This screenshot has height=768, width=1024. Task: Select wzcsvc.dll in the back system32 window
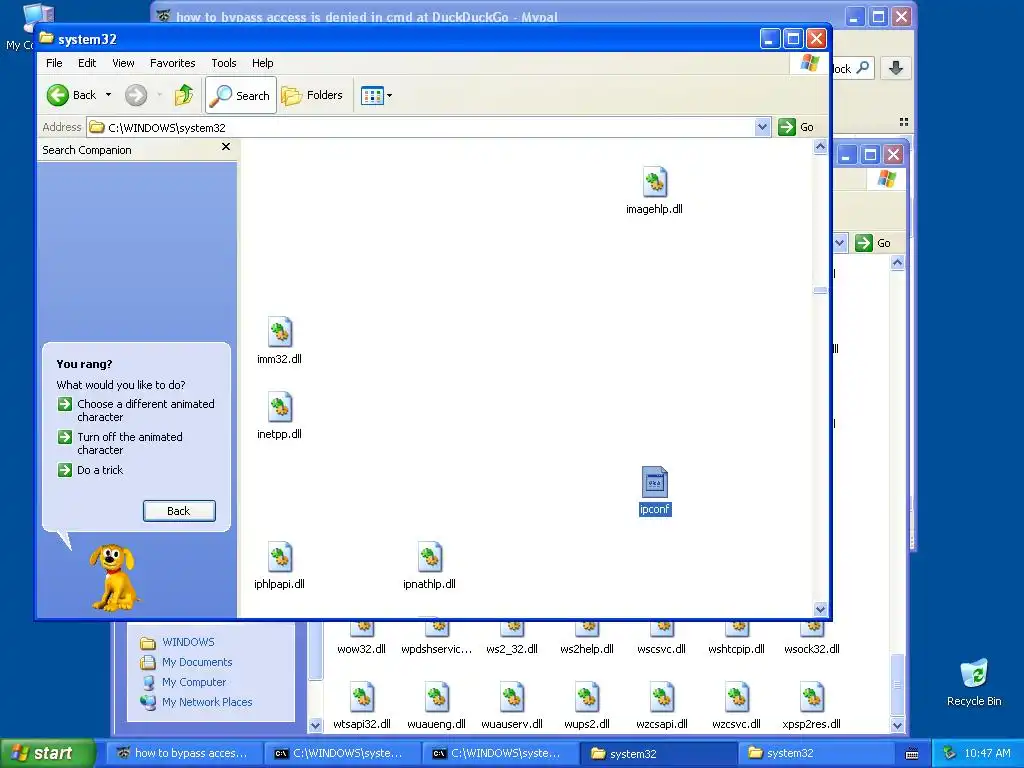point(737,705)
